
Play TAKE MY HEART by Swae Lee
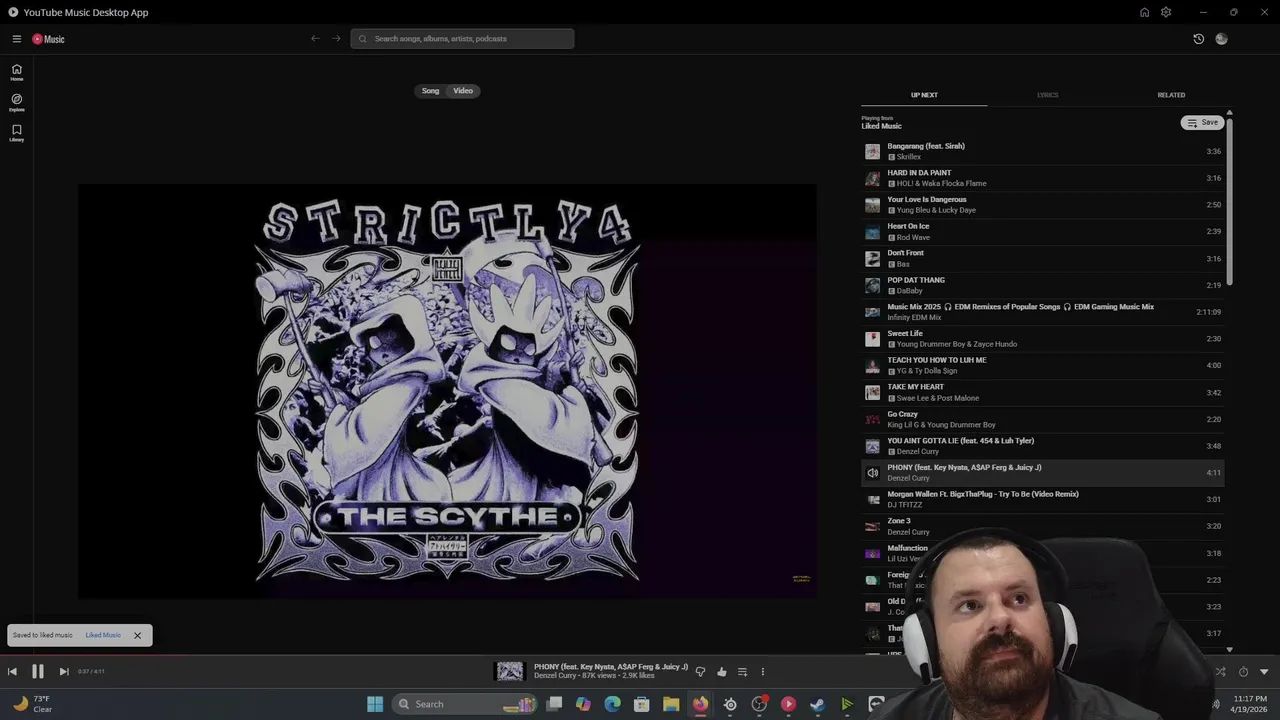tap(1042, 392)
